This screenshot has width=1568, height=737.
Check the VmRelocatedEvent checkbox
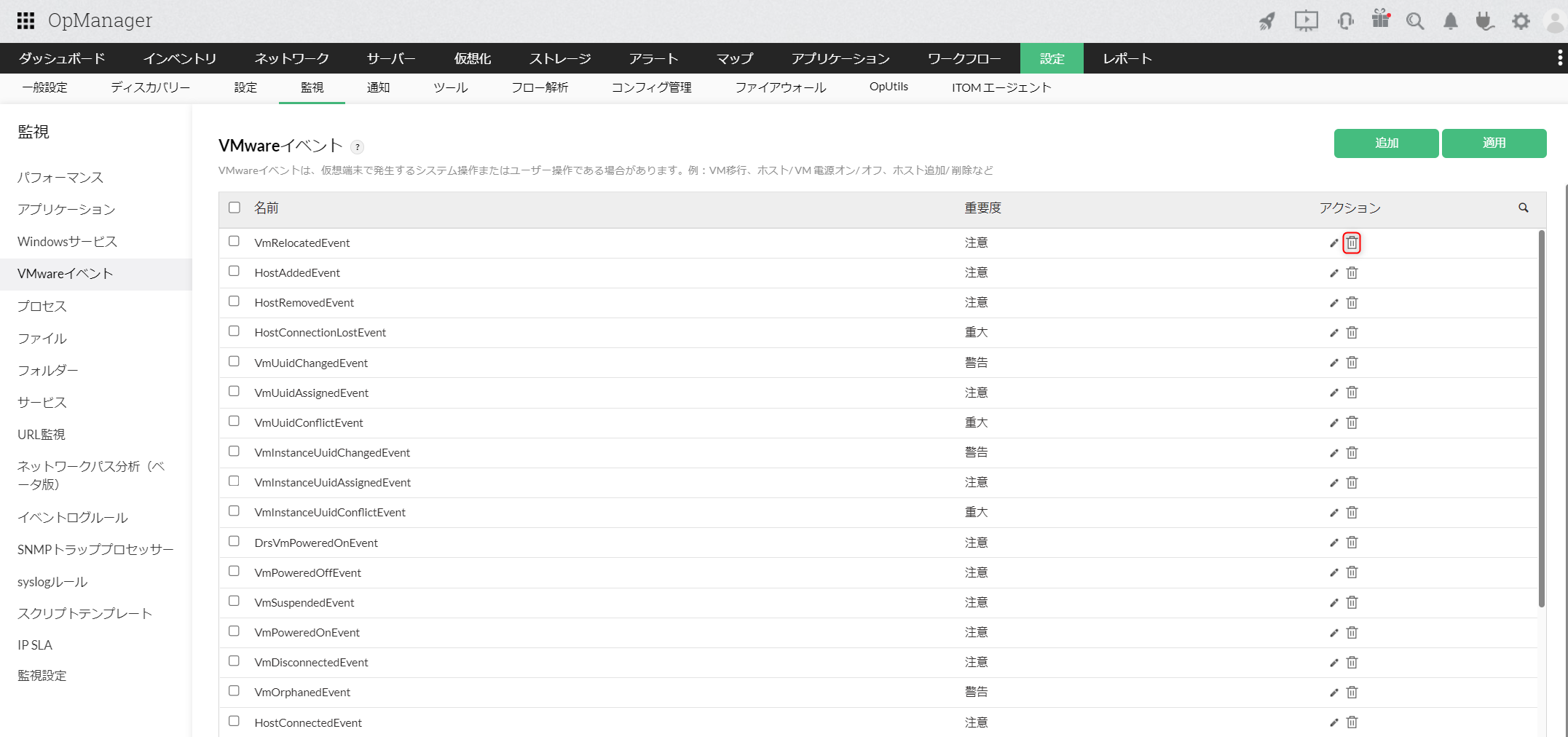[x=234, y=241]
